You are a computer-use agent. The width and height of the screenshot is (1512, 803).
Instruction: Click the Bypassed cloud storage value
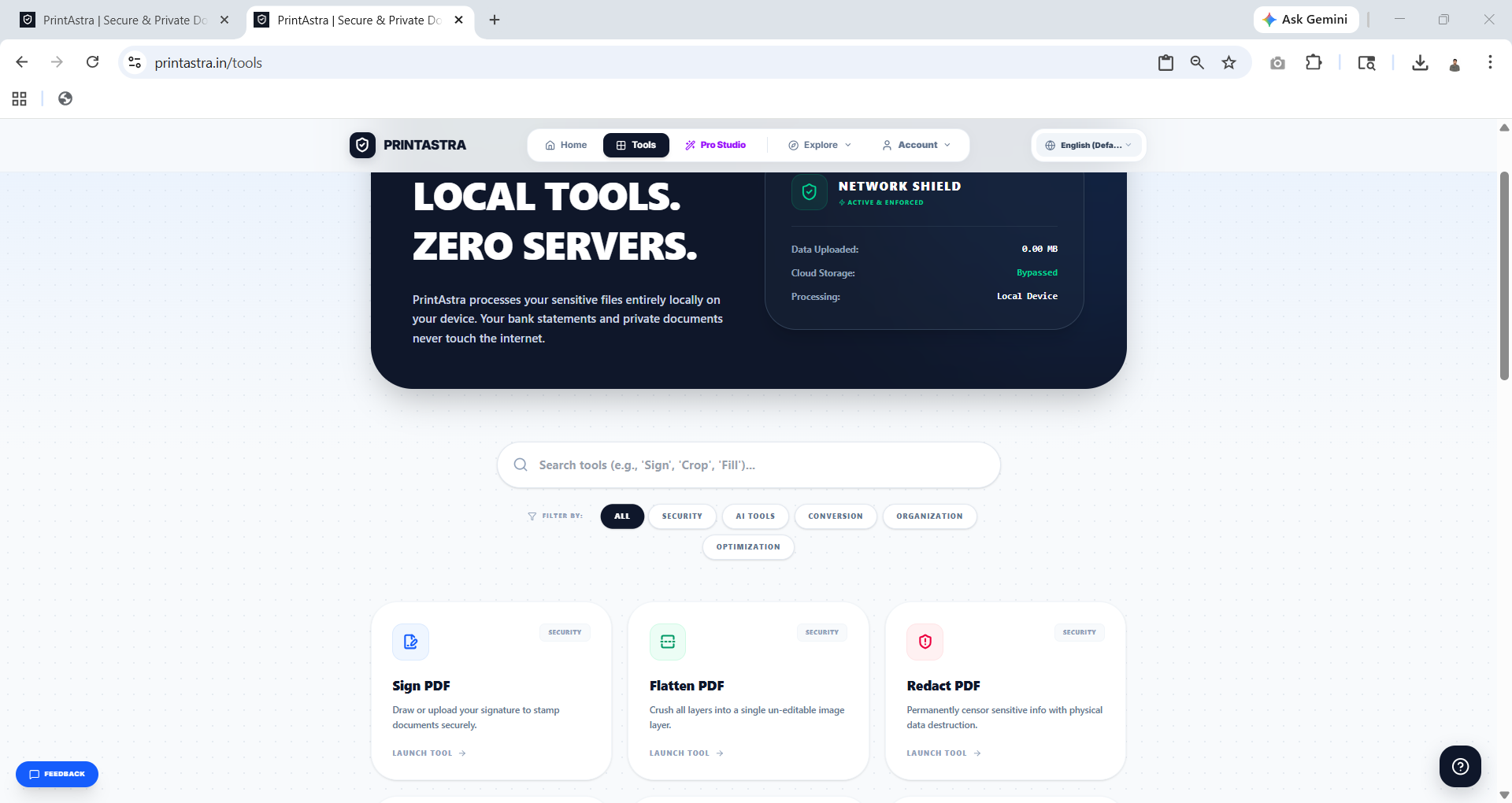1037,272
